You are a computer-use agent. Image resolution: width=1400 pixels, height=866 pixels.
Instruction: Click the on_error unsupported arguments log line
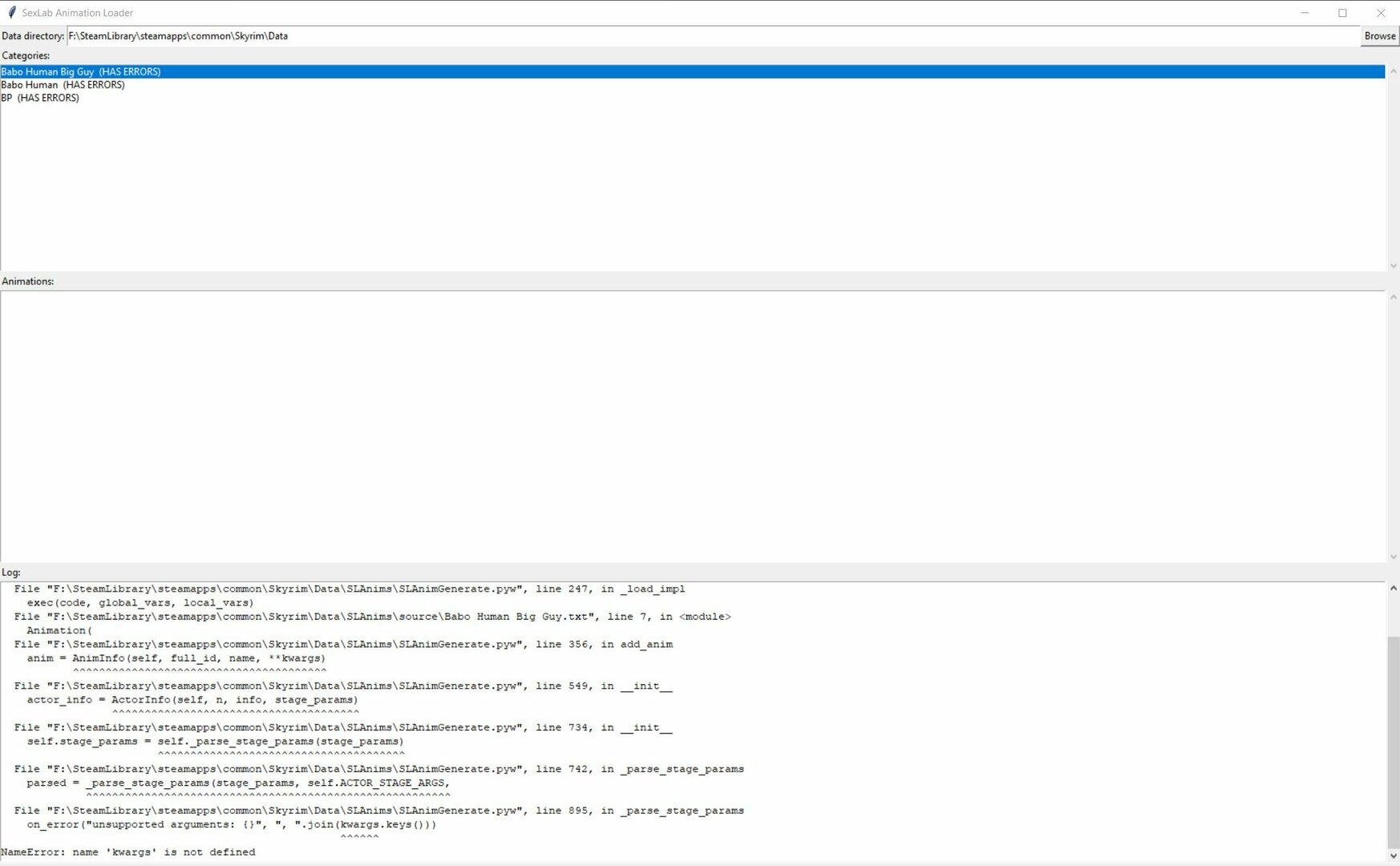232,824
